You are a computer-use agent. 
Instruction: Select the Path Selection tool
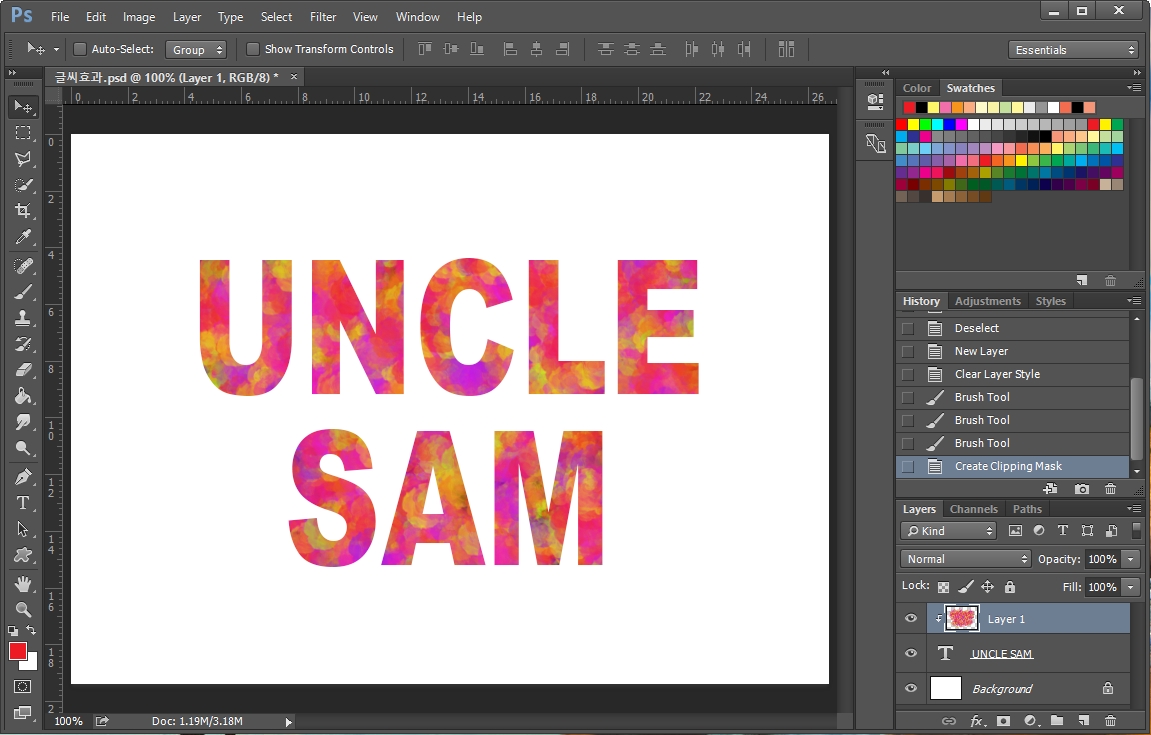23,529
